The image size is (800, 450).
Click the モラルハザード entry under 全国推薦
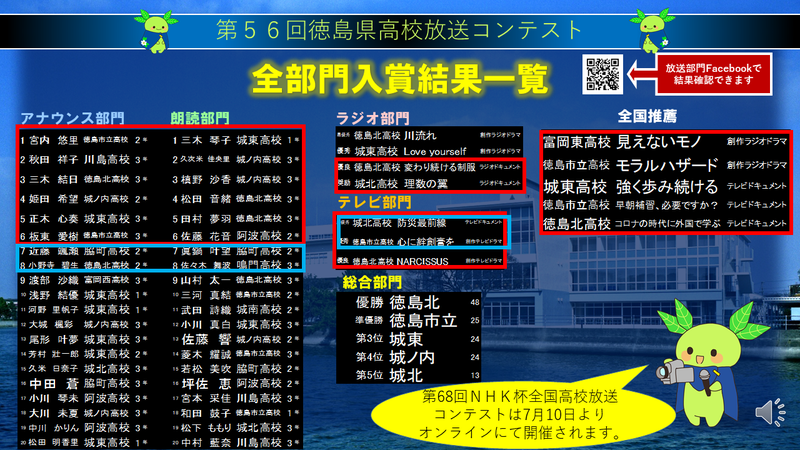click(x=660, y=164)
